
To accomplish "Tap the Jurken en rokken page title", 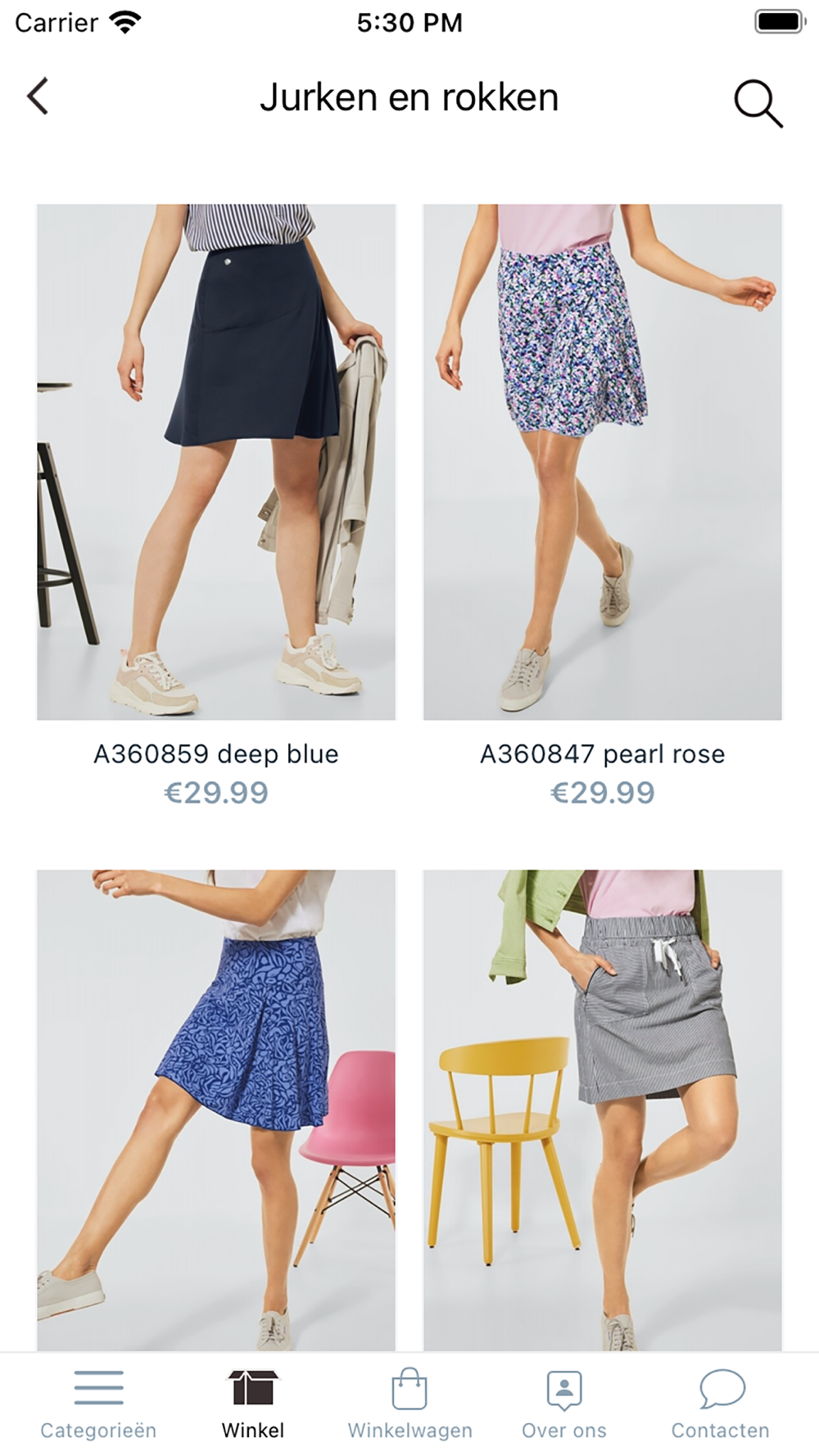I will [x=409, y=97].
